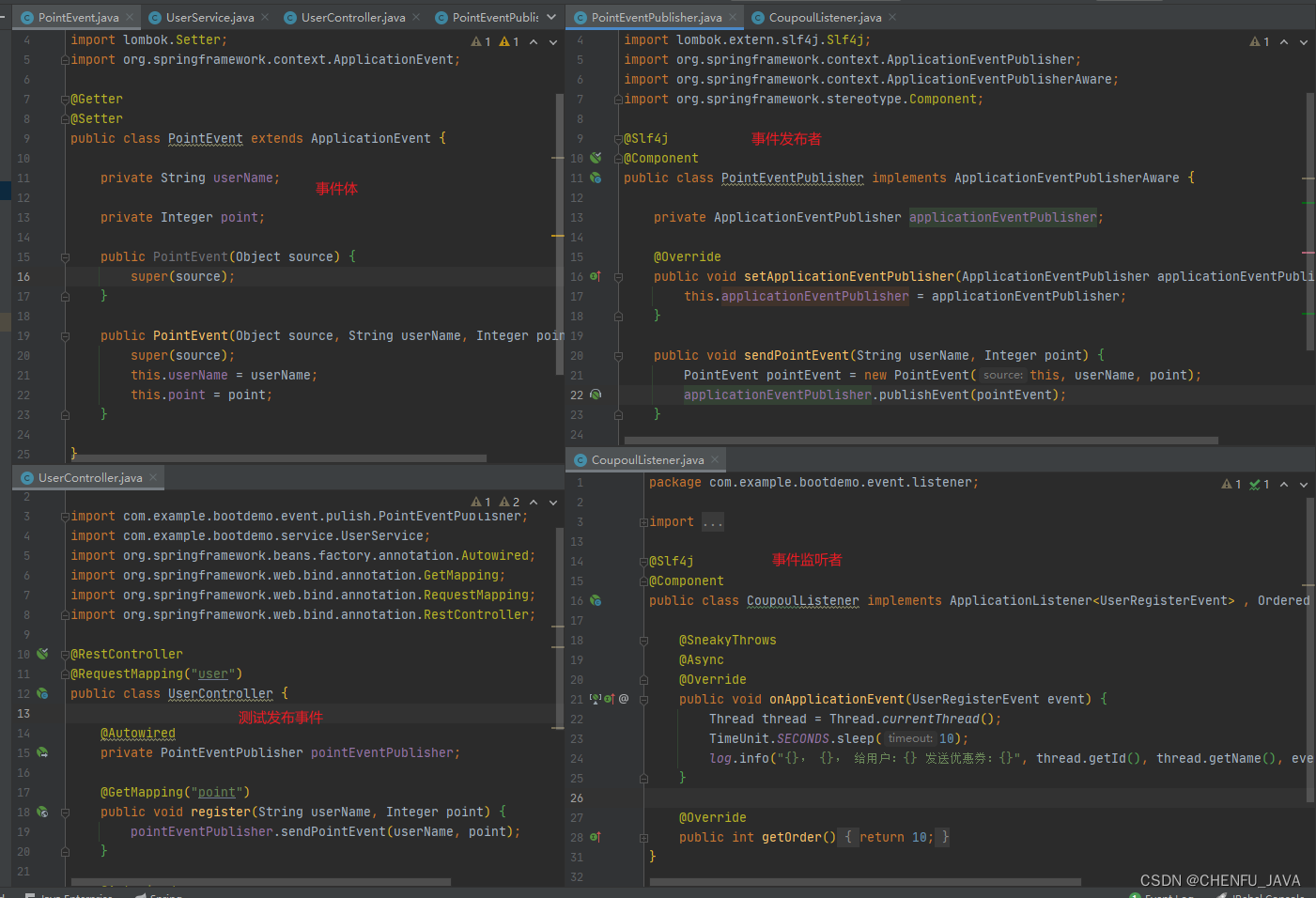1316x898 pixels.
Task: Collapse register method fold marker in UserController
Action: [65, 812]
